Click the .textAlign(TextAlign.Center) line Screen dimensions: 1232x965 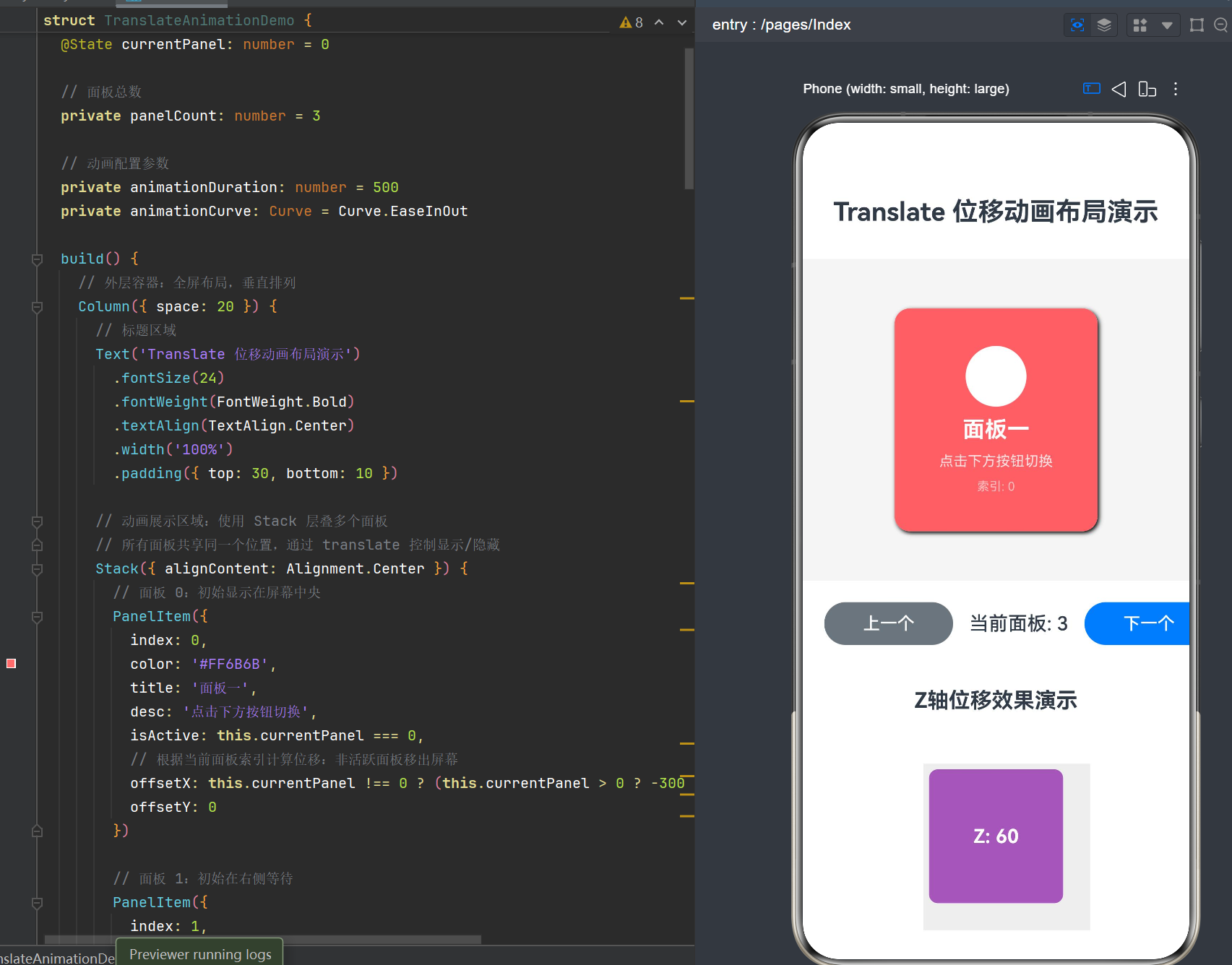coord(234,426)
